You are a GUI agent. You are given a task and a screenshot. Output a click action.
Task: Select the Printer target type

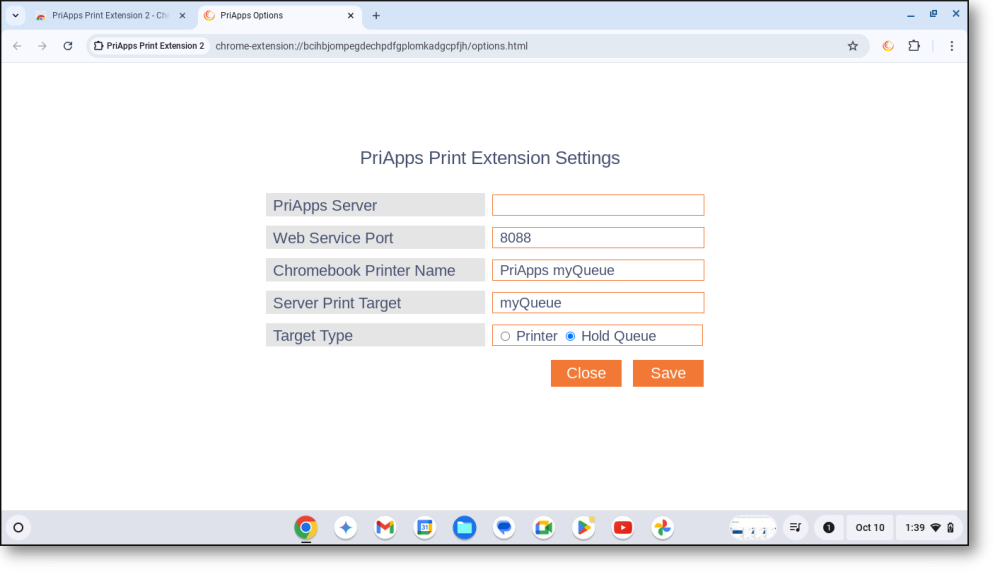pyautogui.click(x=505, y=336)
